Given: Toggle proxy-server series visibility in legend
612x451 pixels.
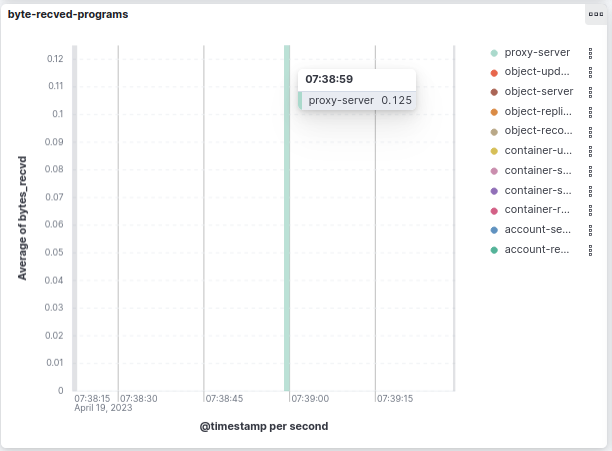Looking at the screenshot, I should 538,52.
